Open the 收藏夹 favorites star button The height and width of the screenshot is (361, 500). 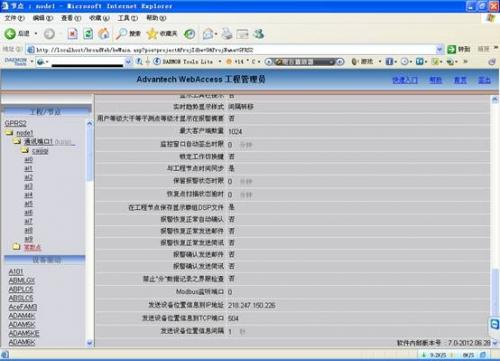(162, 34)
